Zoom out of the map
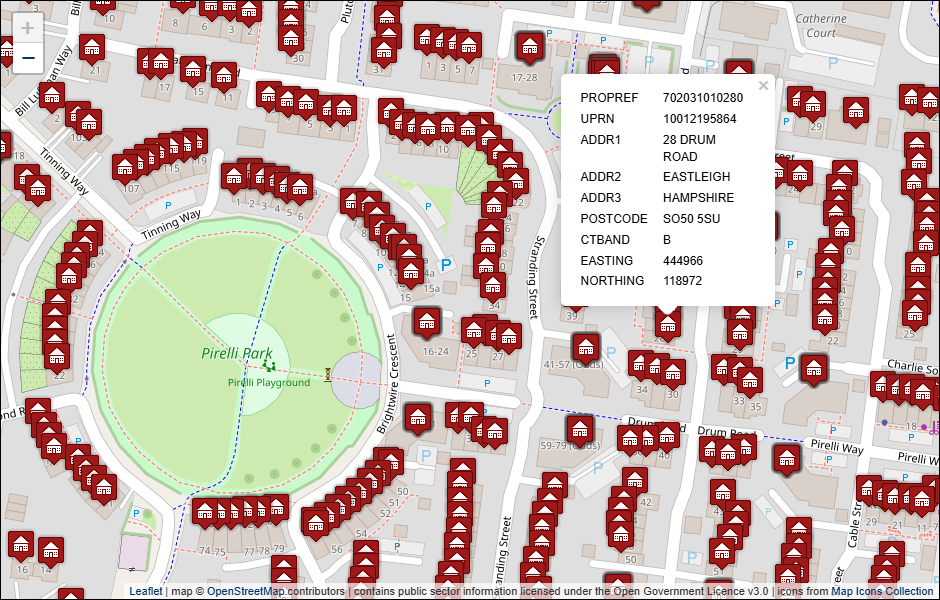Viewport: 940px width, 600px height. tap(28, 58)
